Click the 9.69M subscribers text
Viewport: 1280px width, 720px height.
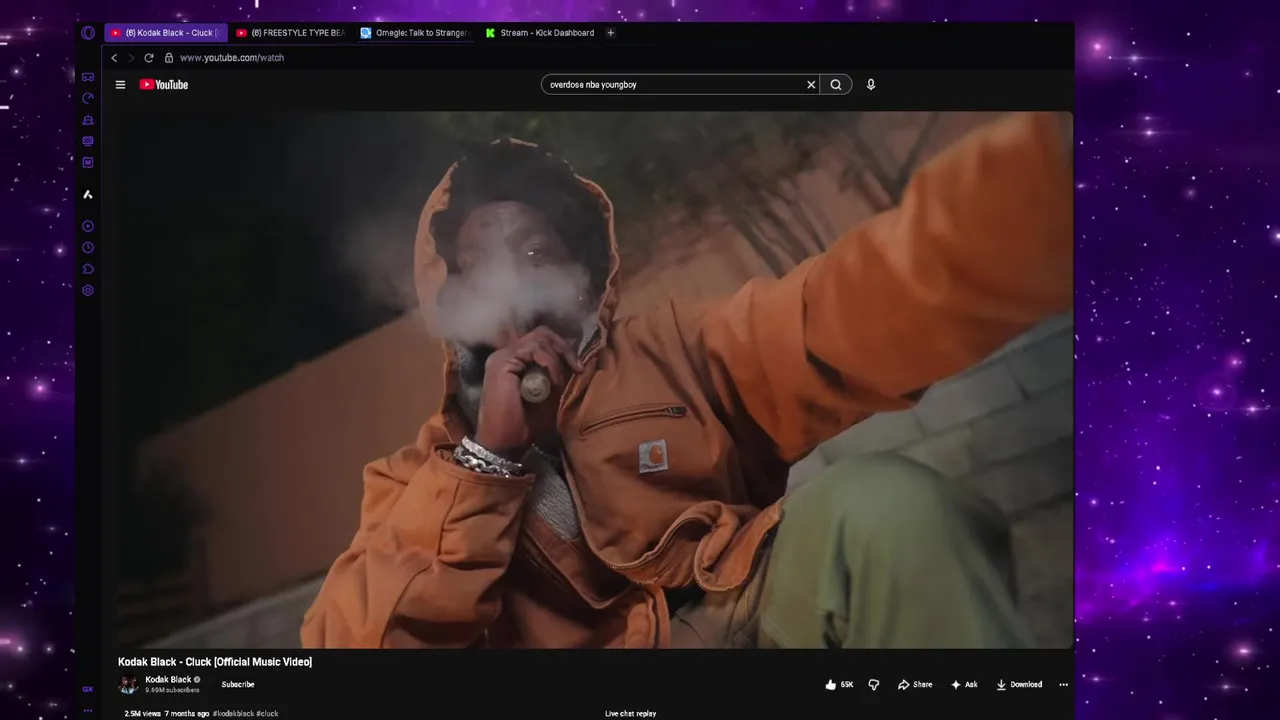point(172,690)
